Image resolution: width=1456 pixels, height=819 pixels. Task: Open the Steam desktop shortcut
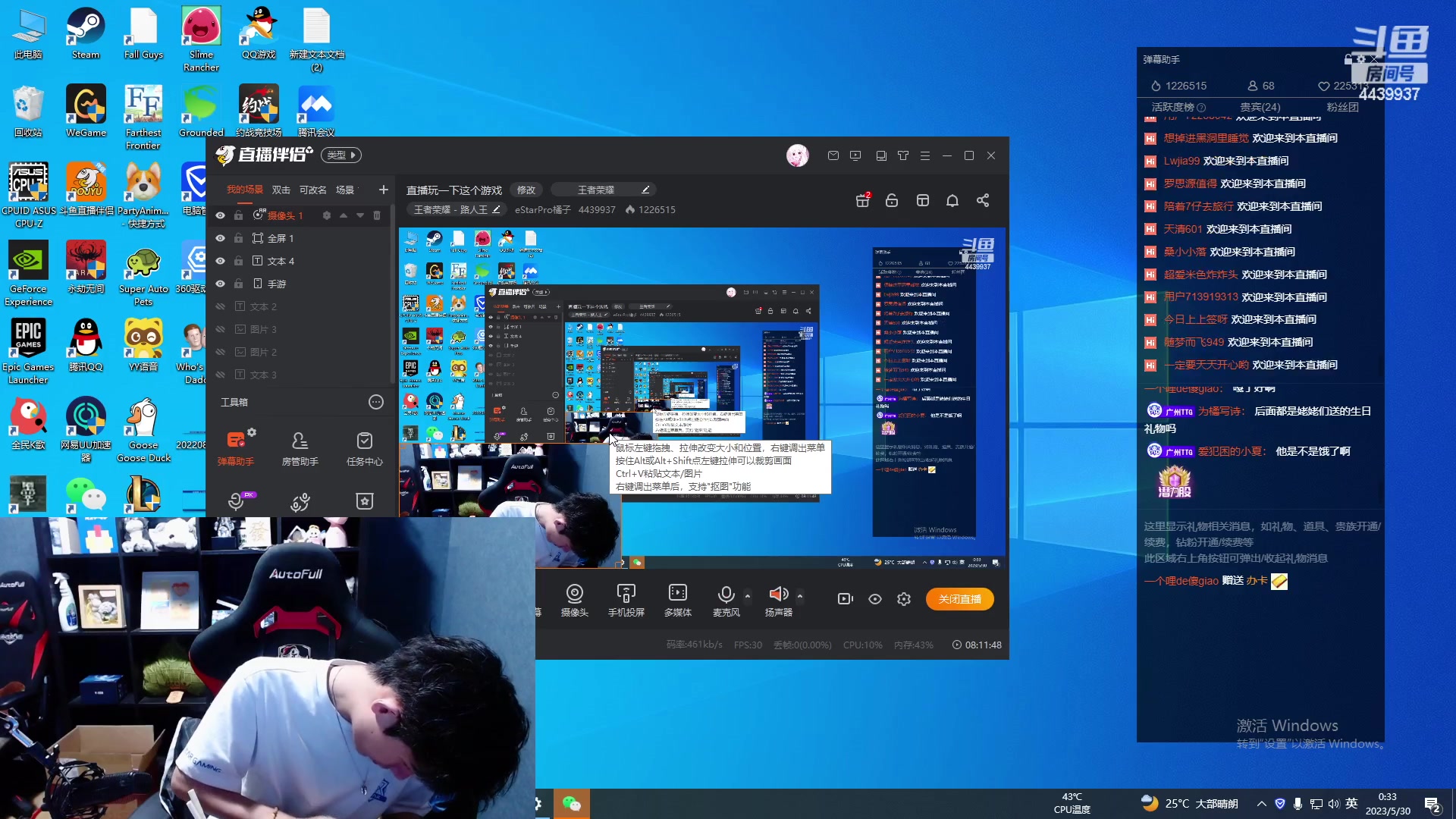point(86,33)
